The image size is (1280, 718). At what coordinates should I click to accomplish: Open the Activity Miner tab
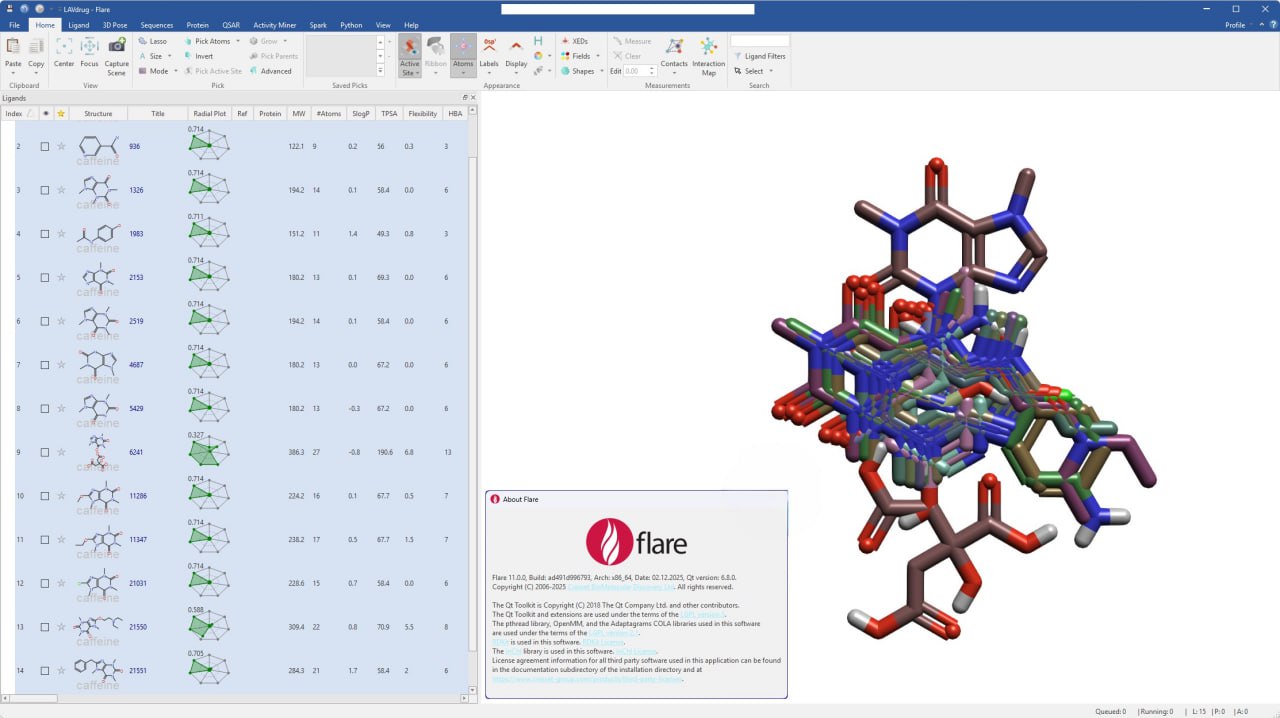pos(275,24)
